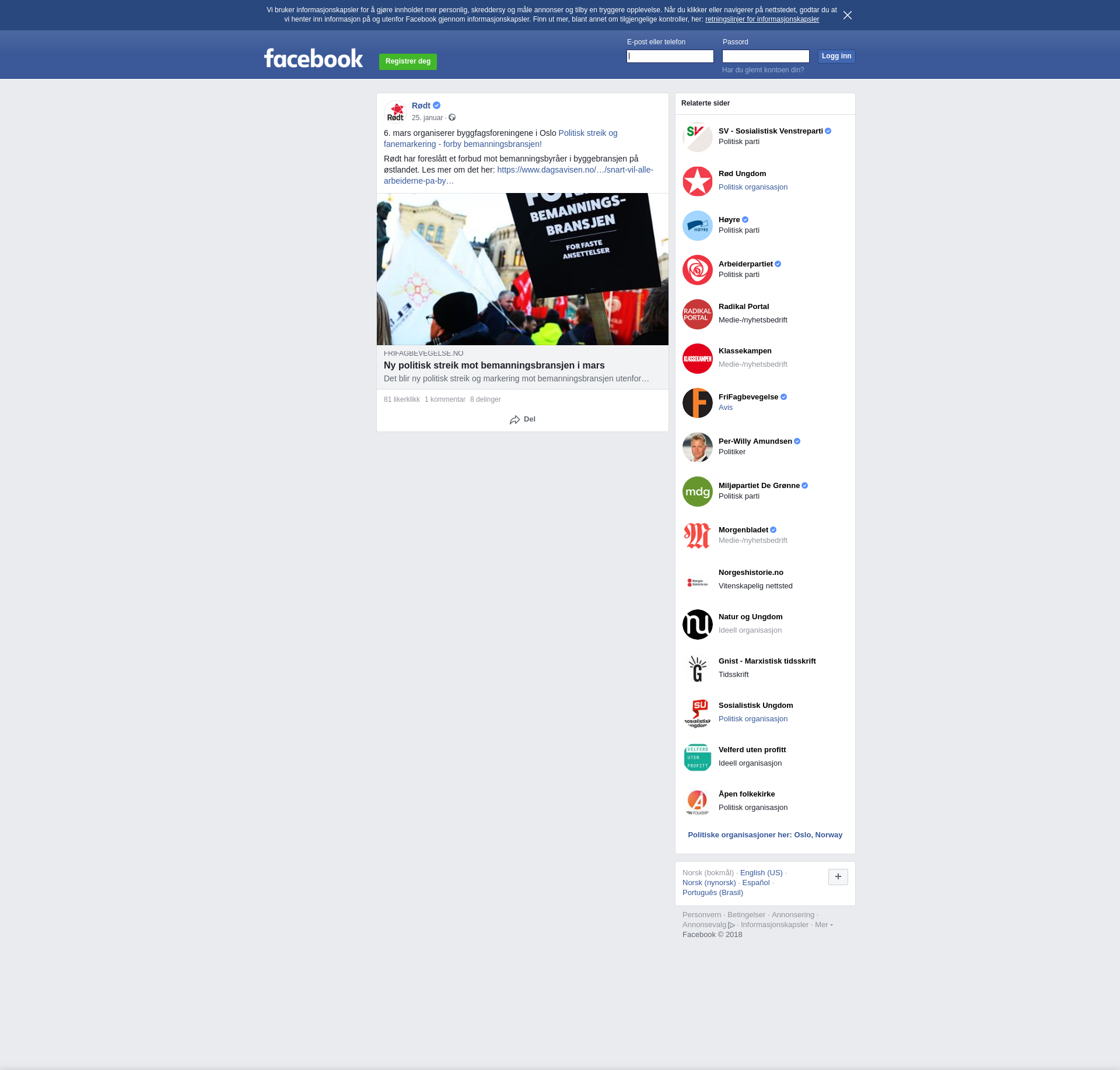
Task: View the 8 delinger link
Action: [485, 399]
